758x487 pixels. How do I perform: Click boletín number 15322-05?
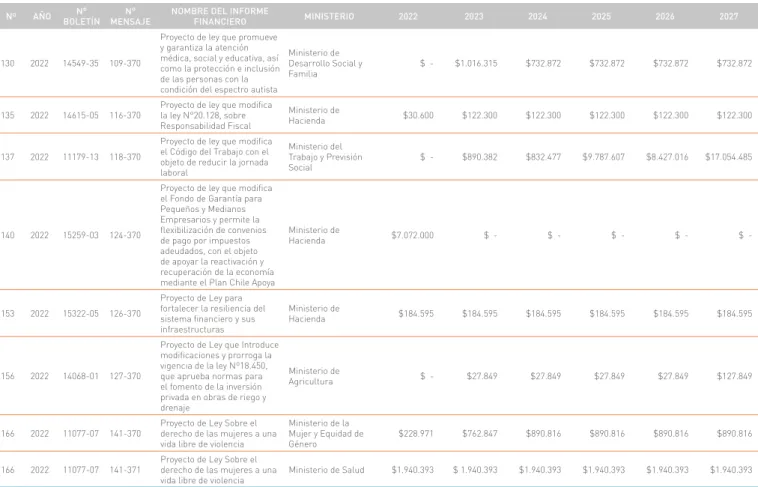tap(81, 314)
